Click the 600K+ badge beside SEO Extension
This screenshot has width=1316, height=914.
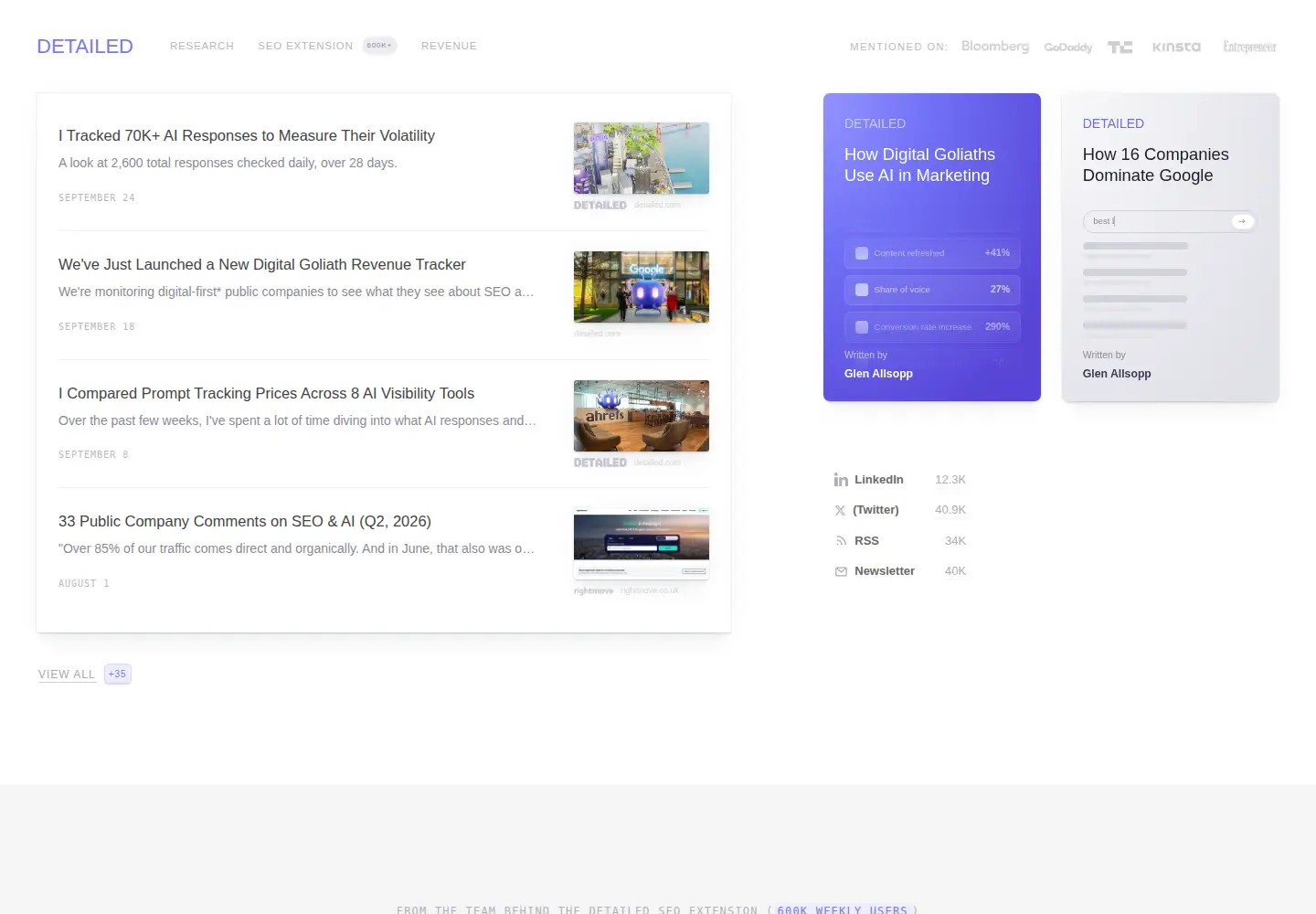379,46
